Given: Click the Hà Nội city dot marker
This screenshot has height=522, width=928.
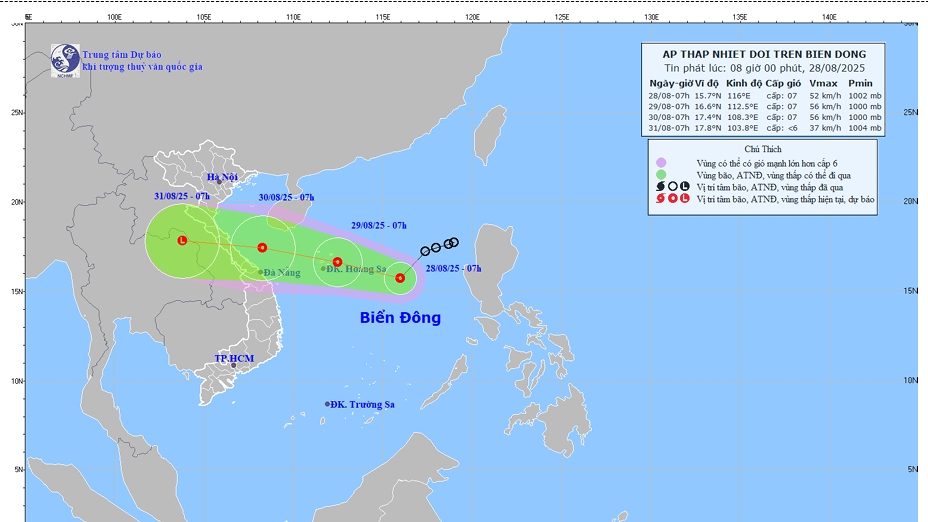Looking at the screenshot, I should 218,182.
